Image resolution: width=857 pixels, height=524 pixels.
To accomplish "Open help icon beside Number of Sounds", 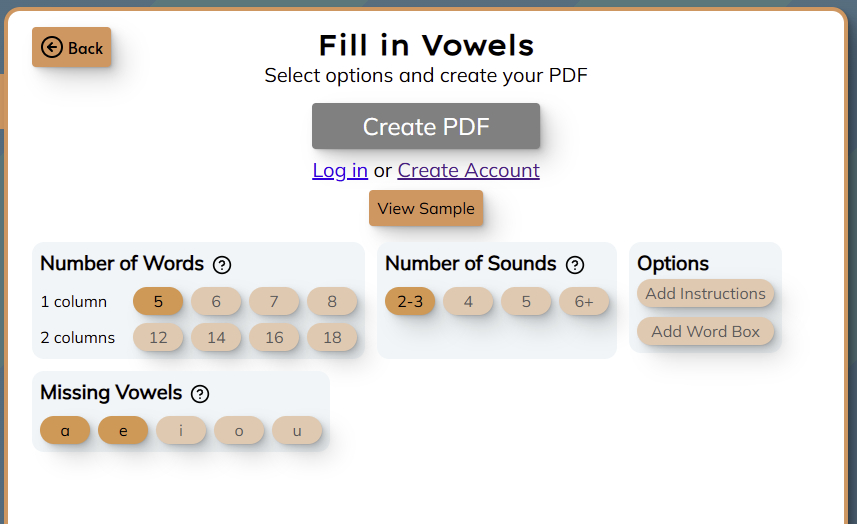I will coord(575,265).
